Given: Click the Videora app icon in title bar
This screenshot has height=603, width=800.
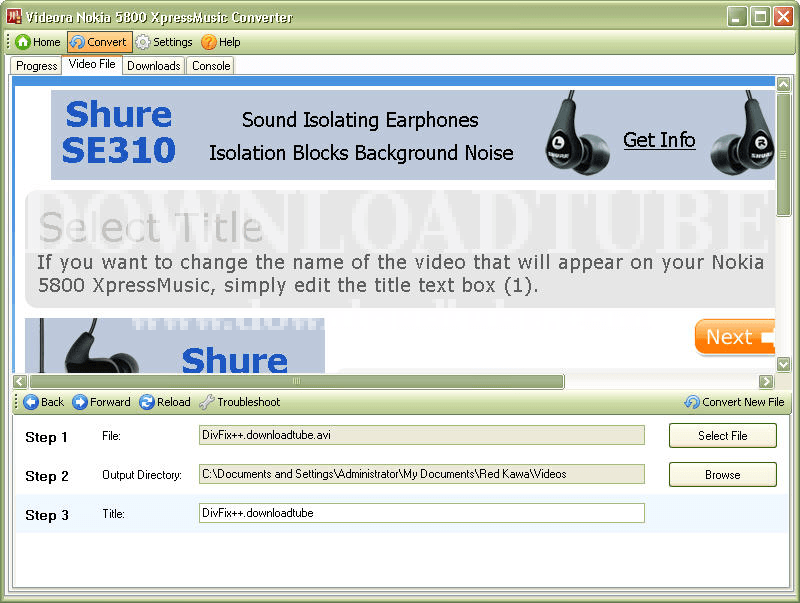Looking at the screenshot, I should (x=14, y=17).
